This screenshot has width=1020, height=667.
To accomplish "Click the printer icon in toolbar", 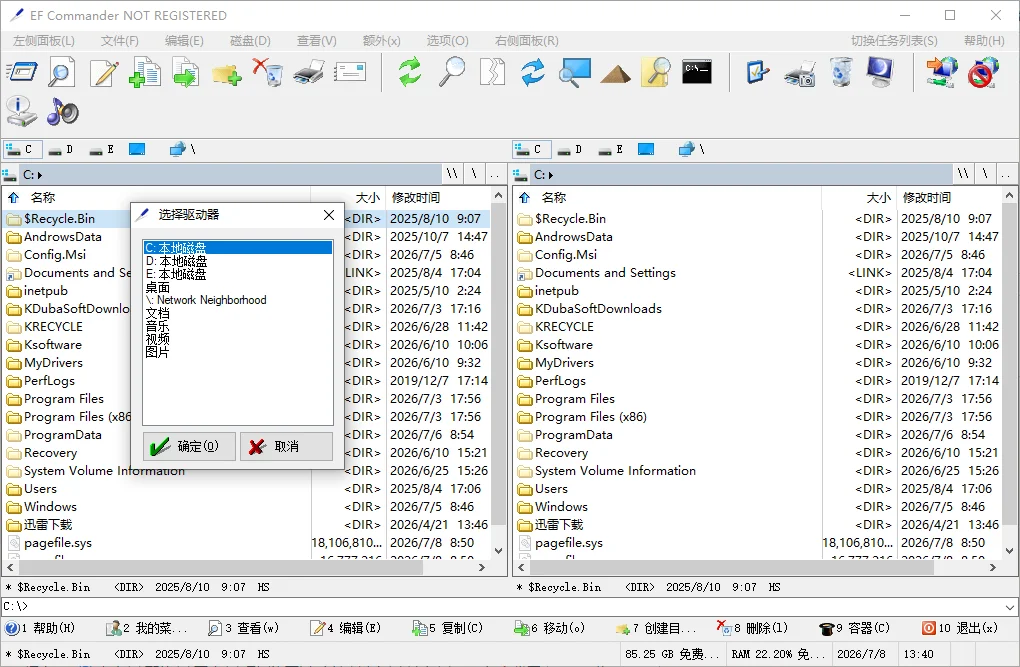I will point(309,72).
